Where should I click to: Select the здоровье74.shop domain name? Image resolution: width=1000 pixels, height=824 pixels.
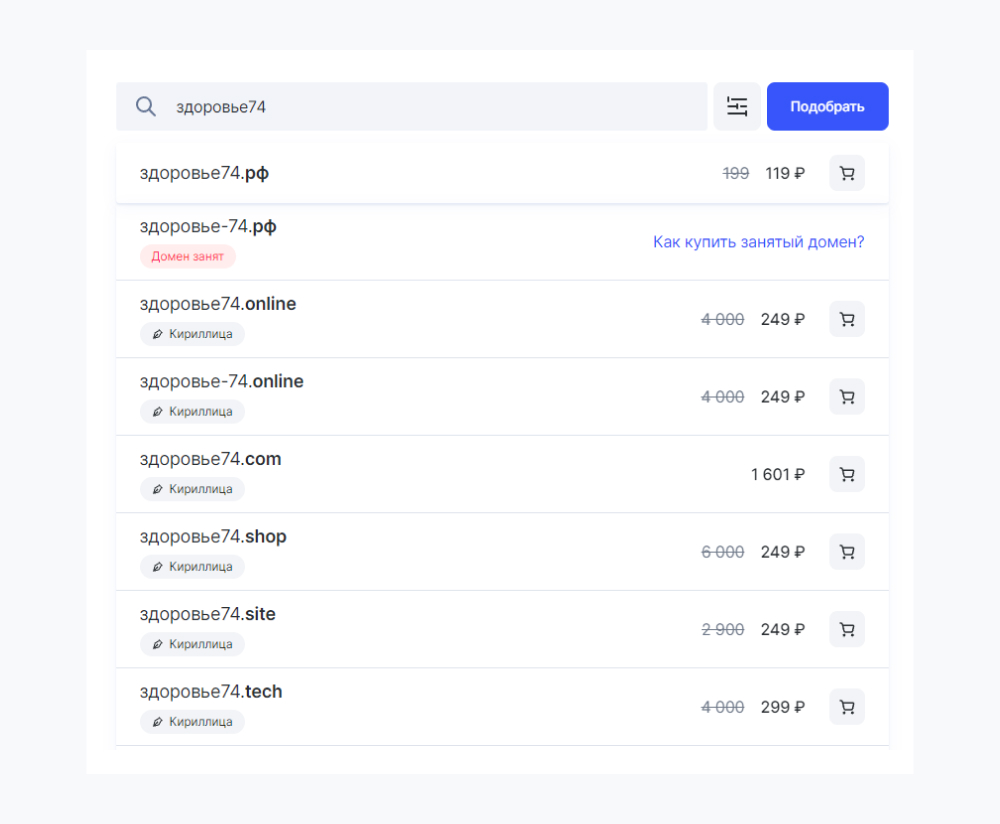pos(213,537)
